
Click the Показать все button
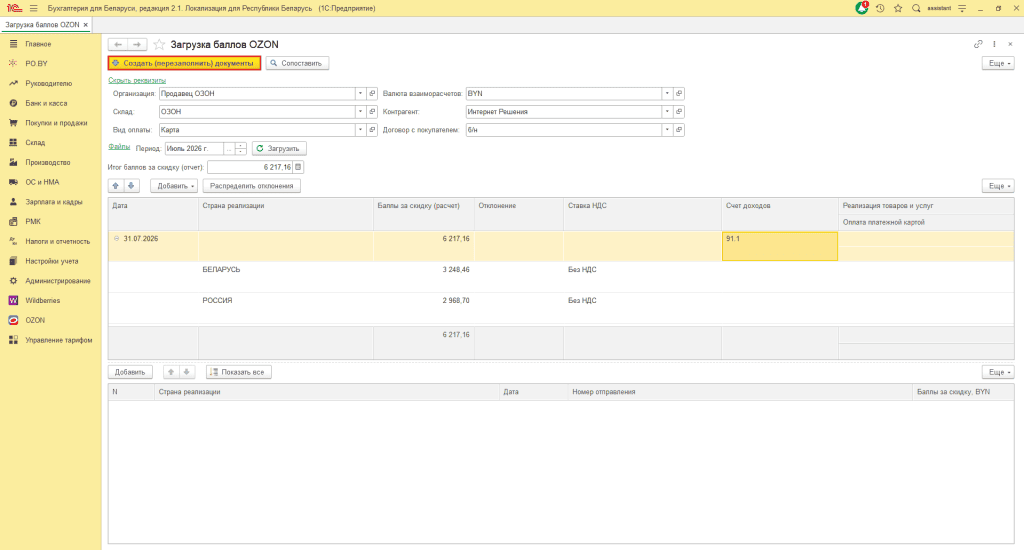click(x=238, y=372)
